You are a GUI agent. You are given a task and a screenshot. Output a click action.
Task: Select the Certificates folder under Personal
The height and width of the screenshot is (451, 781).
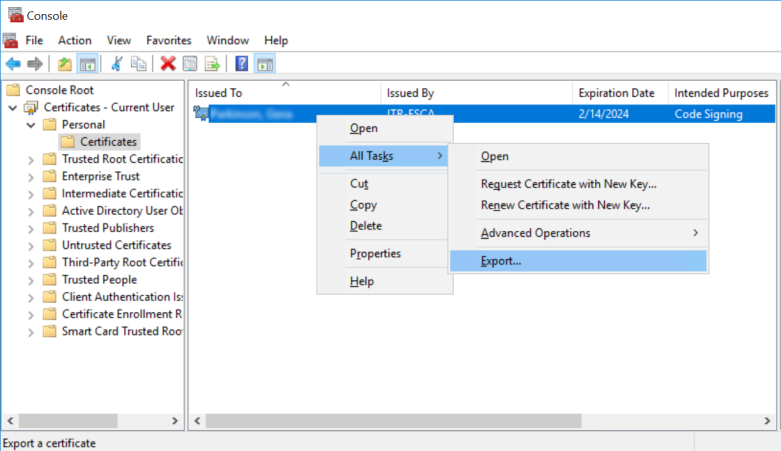click(x=100, y=142)
